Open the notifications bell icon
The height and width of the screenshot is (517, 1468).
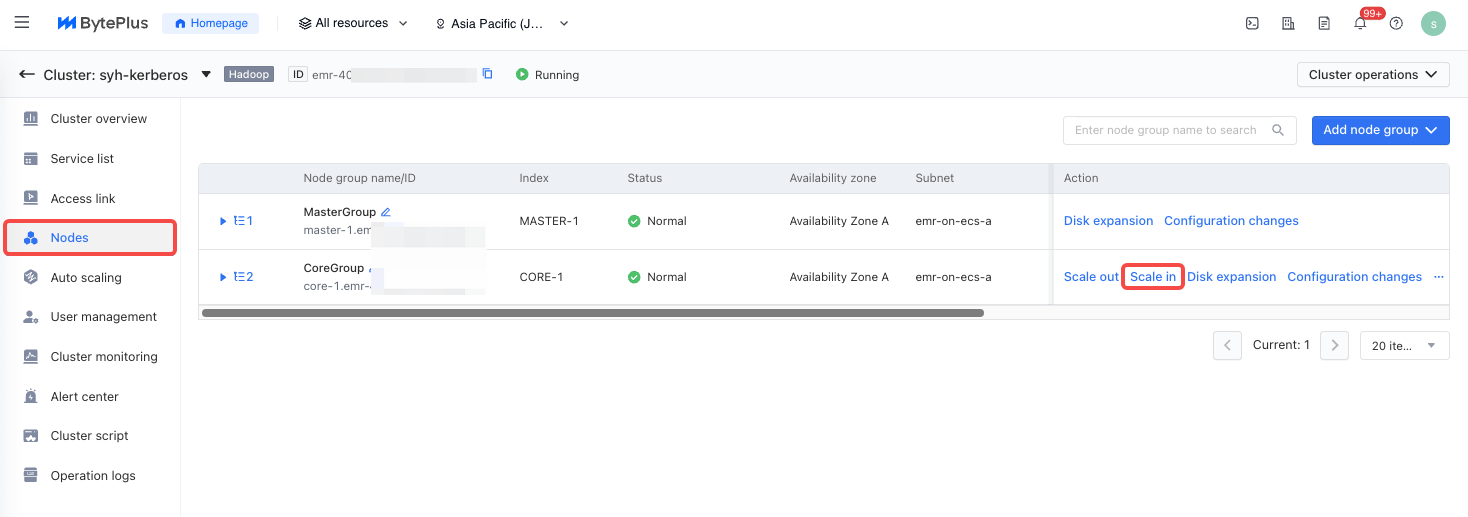click(1360, 23)
